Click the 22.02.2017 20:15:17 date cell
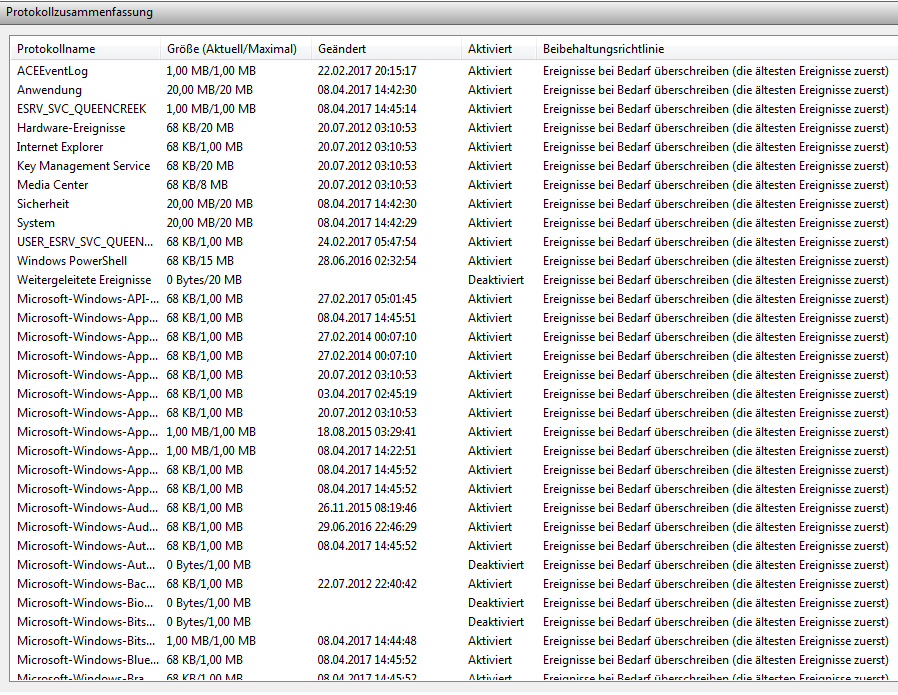 [367, 71]
